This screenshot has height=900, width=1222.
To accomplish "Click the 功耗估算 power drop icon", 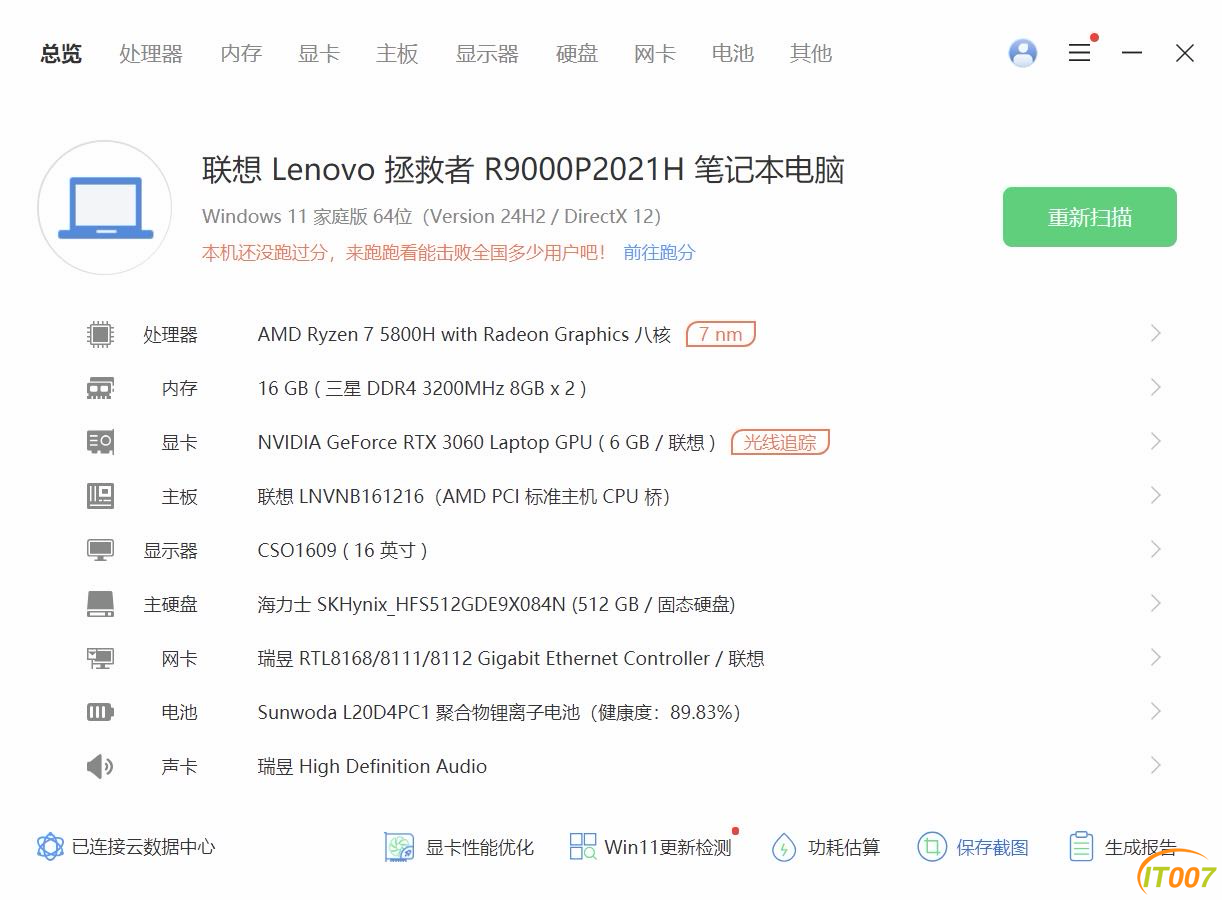I will tap(783, 847).
